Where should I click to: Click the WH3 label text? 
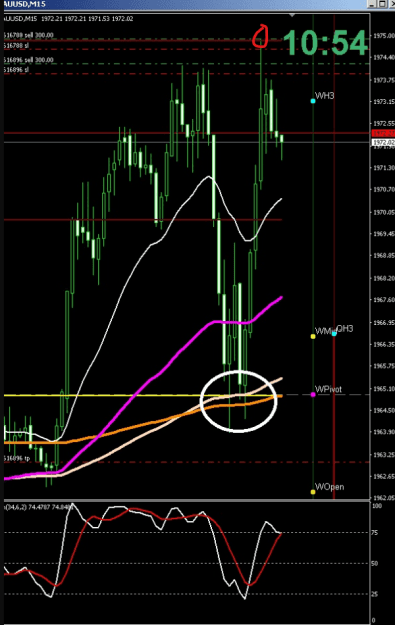[x=325, y=96]
